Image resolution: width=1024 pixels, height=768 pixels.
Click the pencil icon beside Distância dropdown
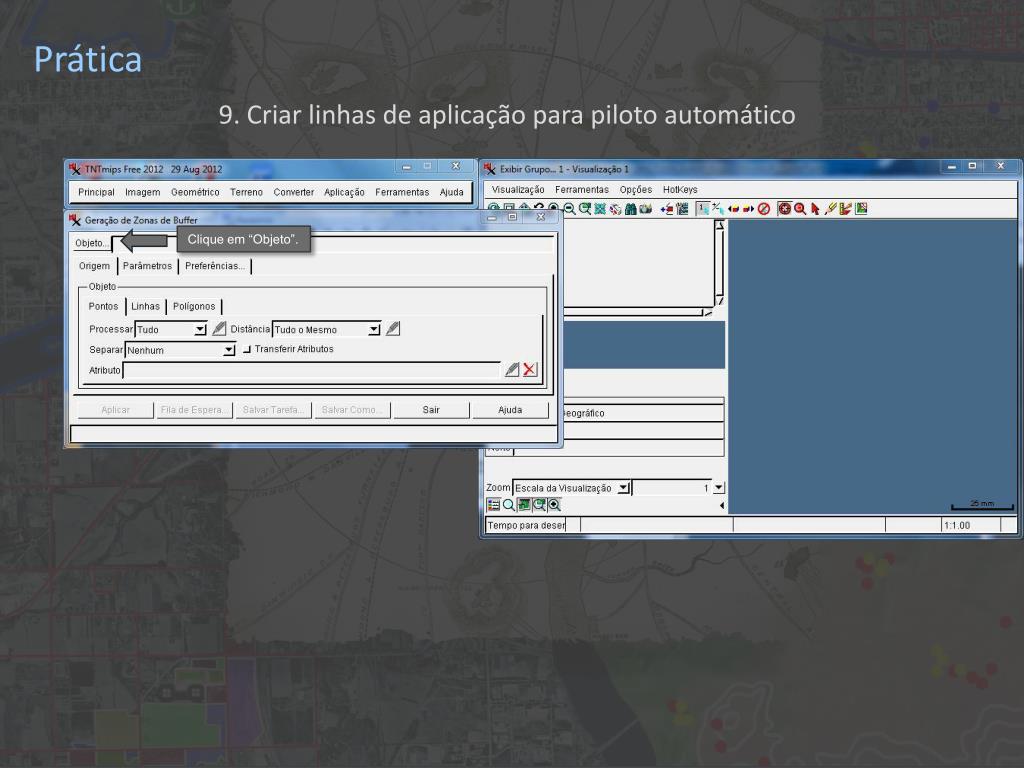392,328
